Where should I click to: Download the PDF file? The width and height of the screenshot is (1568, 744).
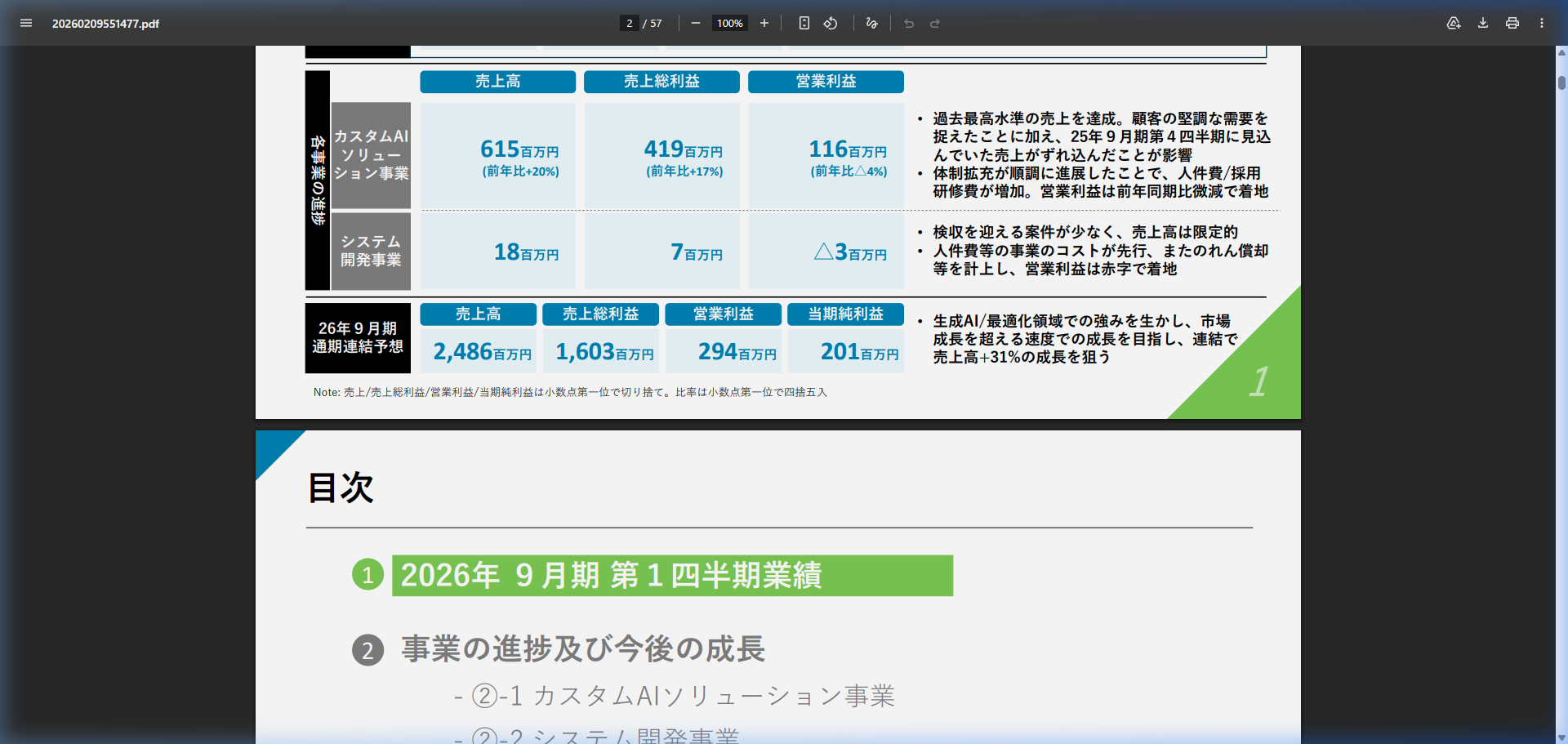pyautogui.click(x=1483, y=23)
